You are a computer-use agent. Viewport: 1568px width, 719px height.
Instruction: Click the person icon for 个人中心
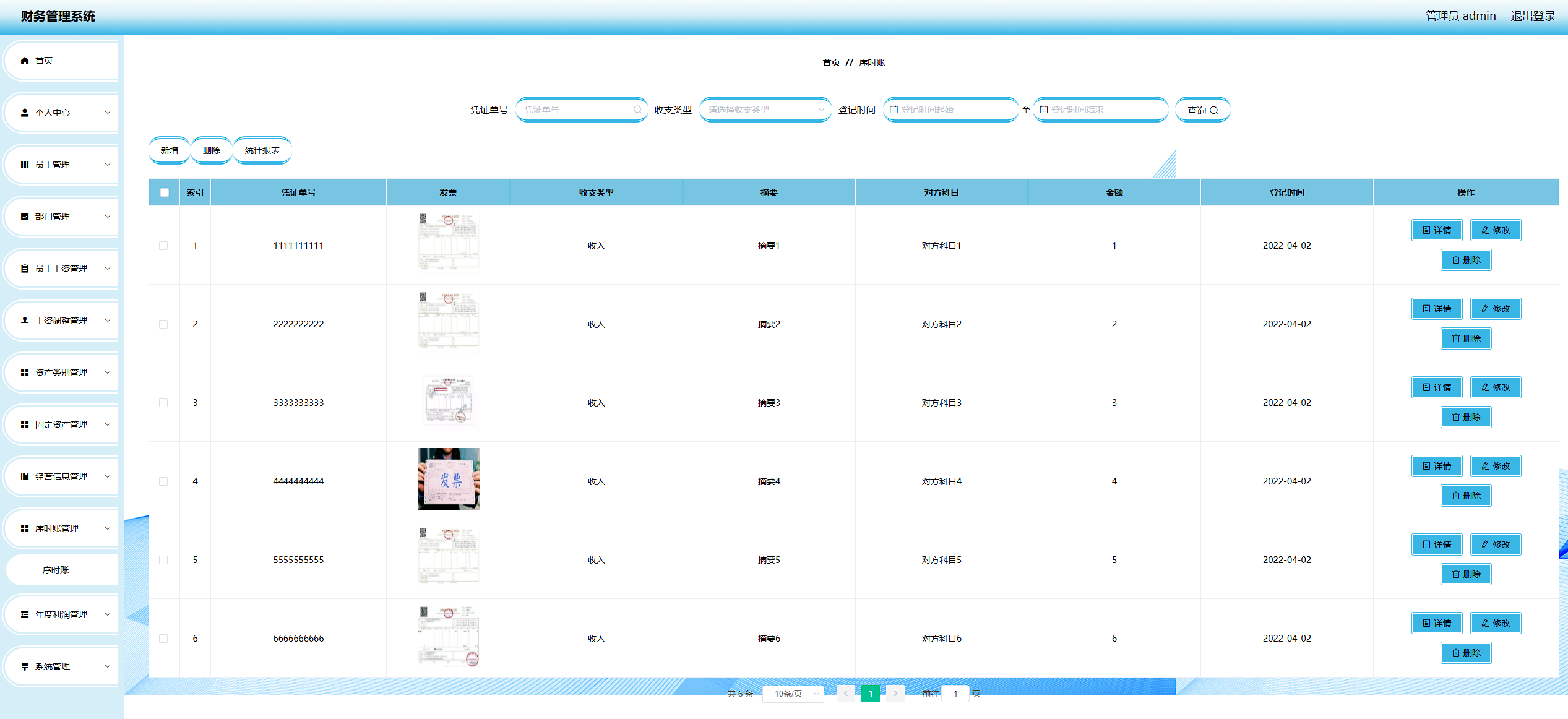click(x=25, y=113)
